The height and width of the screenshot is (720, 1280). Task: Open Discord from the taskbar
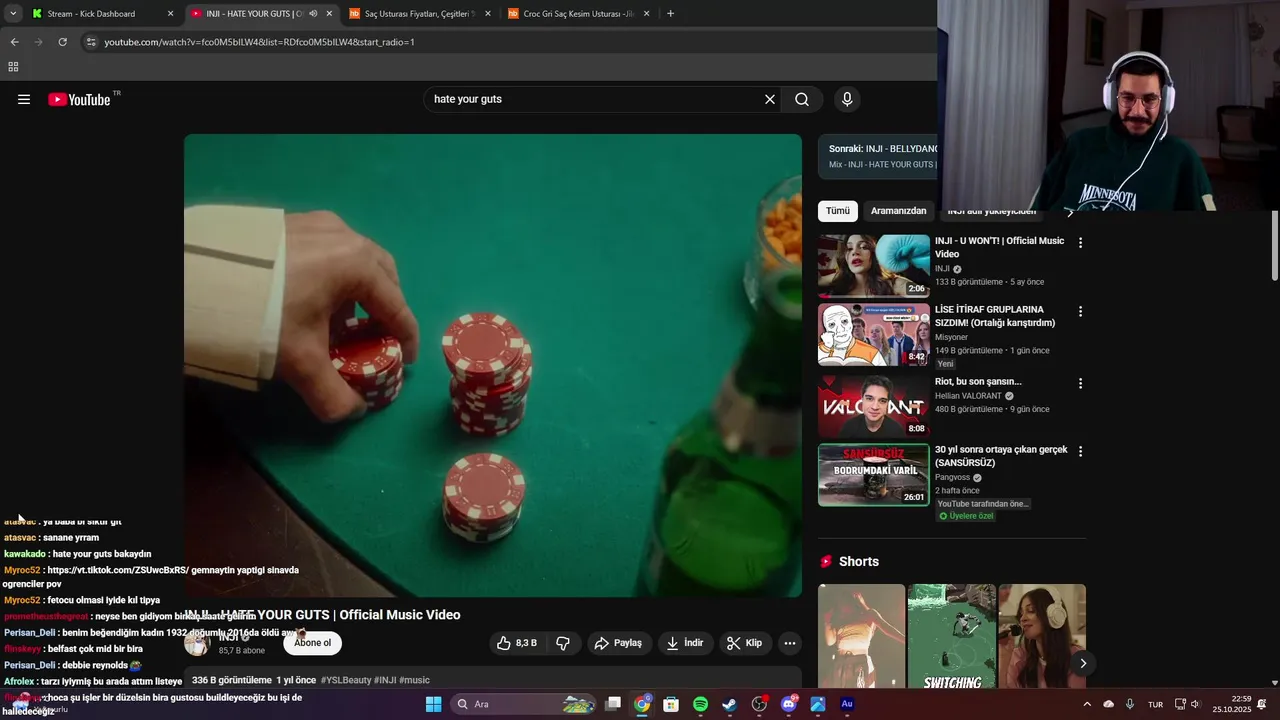click(x=788, y=704)
